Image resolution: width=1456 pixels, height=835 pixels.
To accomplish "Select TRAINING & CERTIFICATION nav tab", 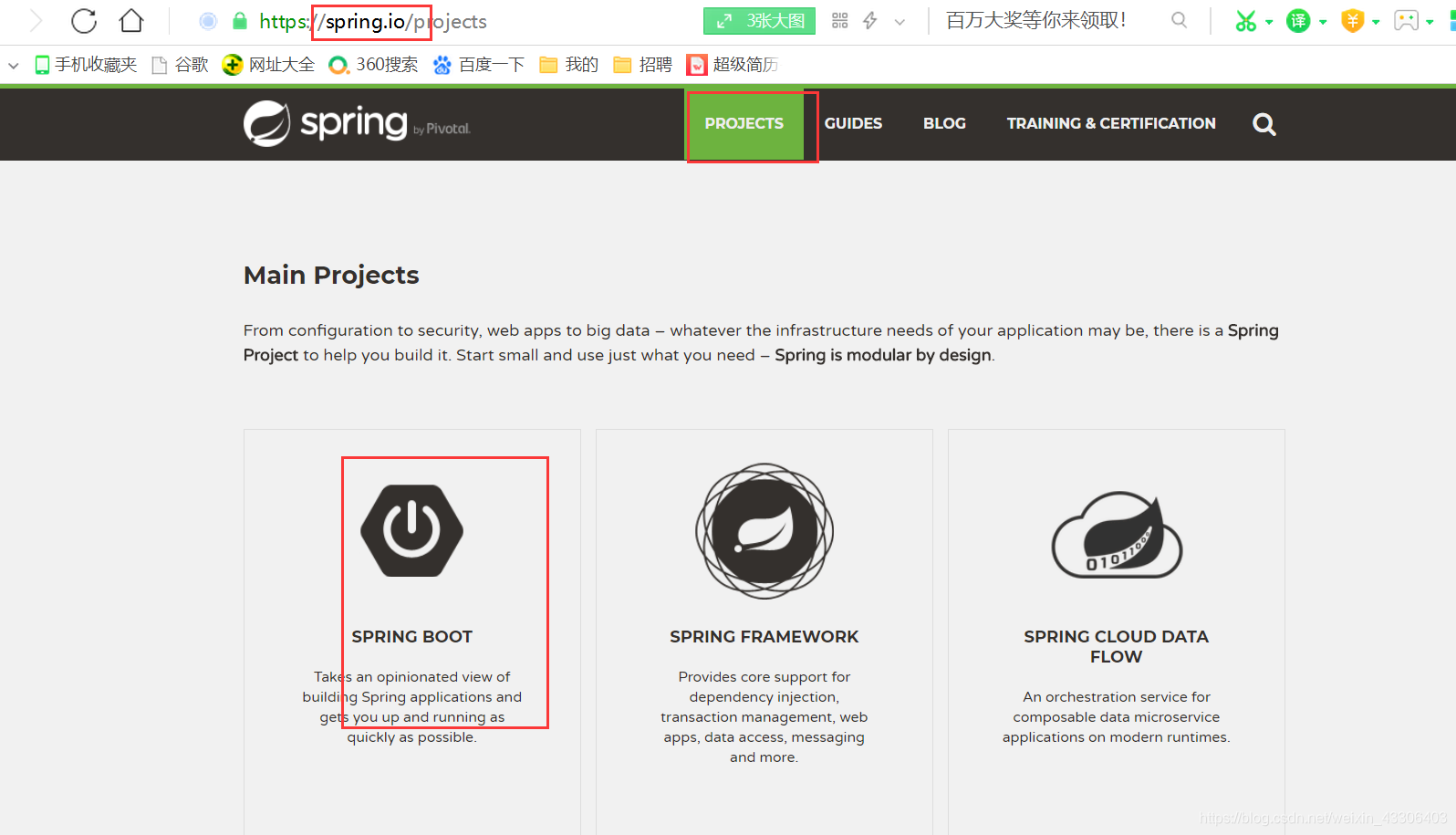I will tap(1111, 123).
